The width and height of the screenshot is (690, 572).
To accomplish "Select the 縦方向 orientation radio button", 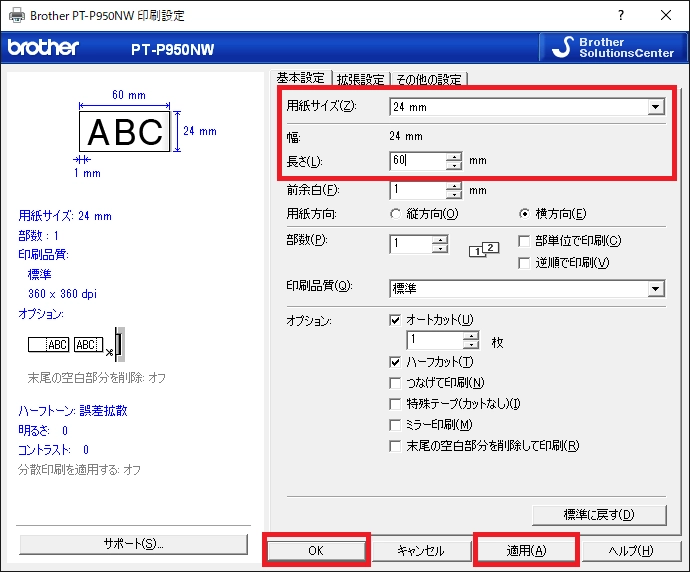I will coord(396,214).
